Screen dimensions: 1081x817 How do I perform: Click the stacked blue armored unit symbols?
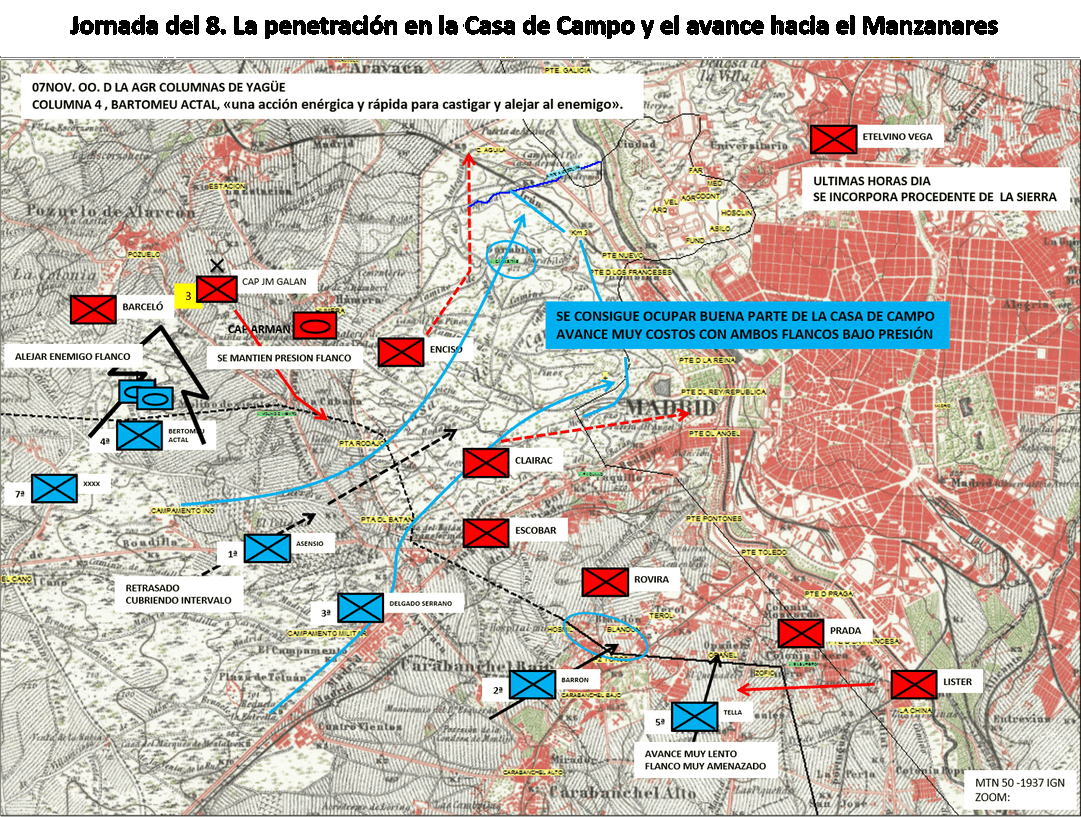(146, 395)
